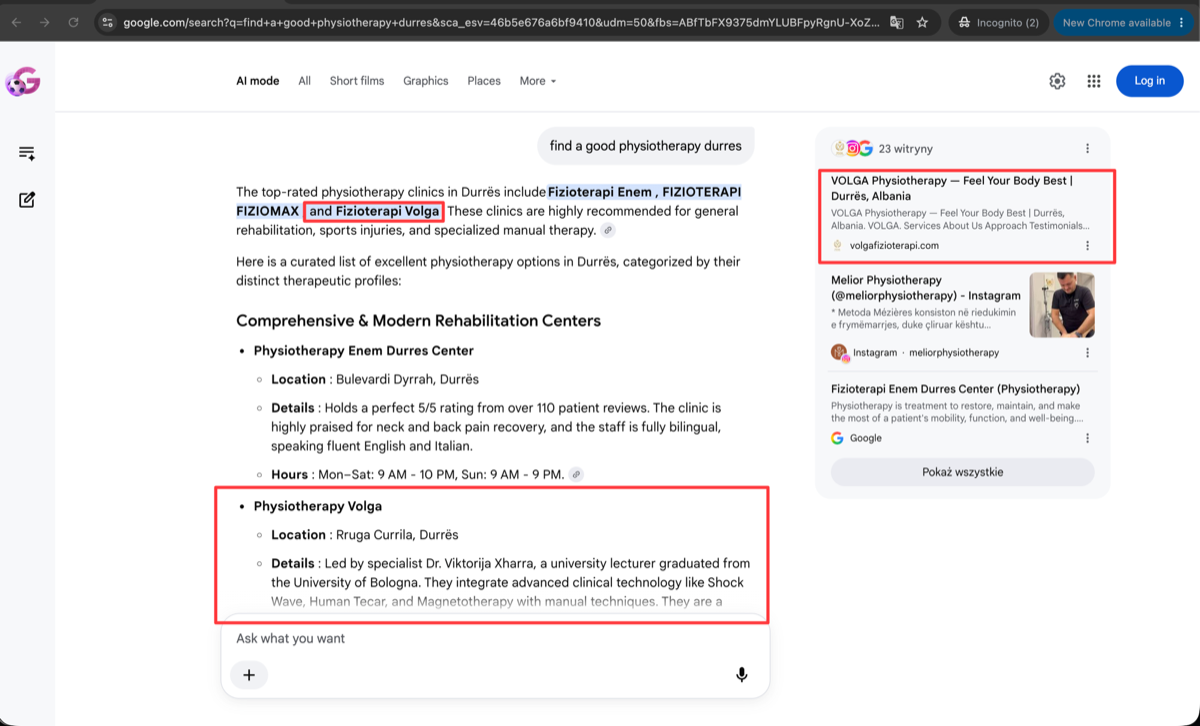Screen dimensions: 1200x726
Task: Start new chat with pencil icon in sidebar
Action: tap(27, 200)
